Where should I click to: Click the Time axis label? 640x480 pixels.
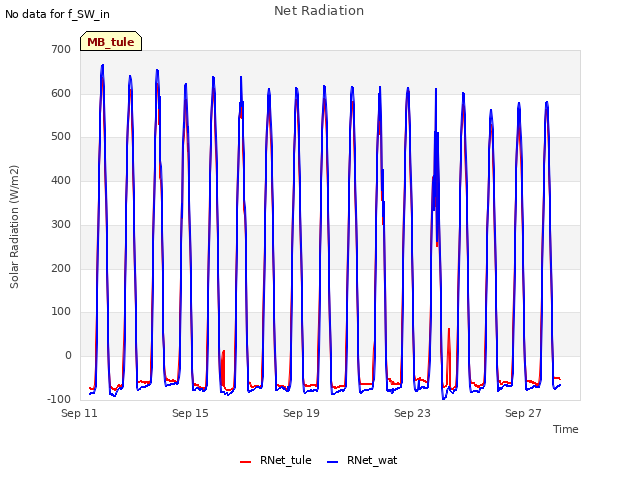pyautogui.click(x=566, y=429)
